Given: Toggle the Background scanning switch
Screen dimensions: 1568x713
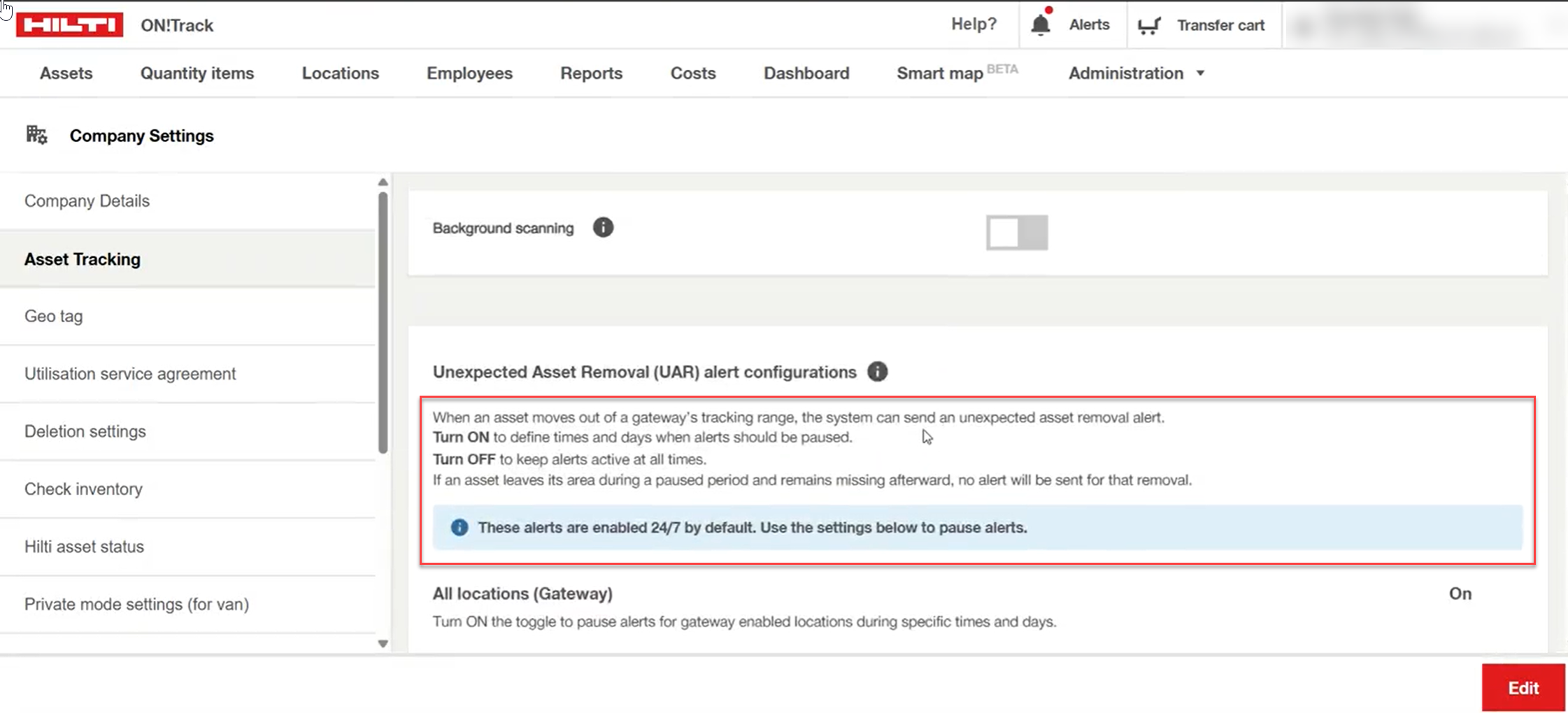Looking at the screenshot, I should [1017, 233].
